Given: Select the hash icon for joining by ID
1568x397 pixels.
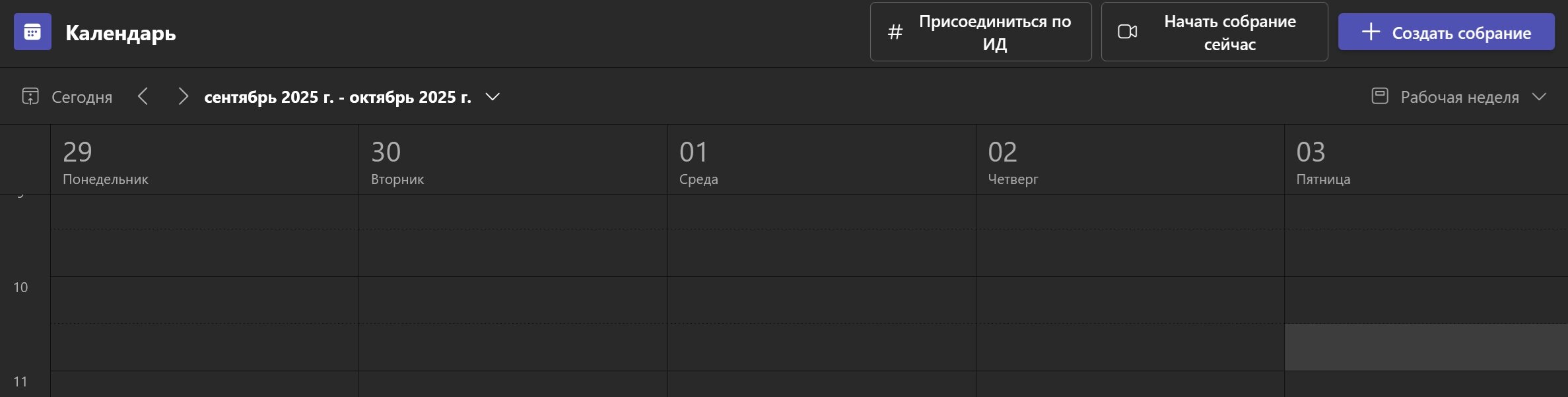Looking at the screenshot, I should point(895,31).
